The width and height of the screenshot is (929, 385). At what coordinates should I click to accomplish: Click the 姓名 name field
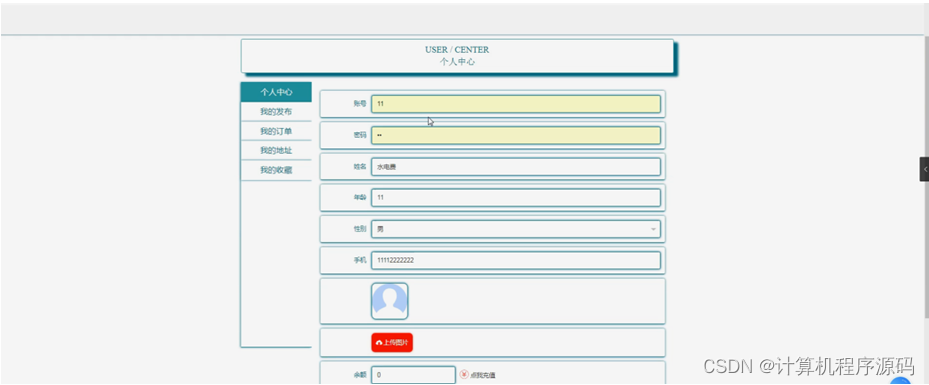pos(516,166)
